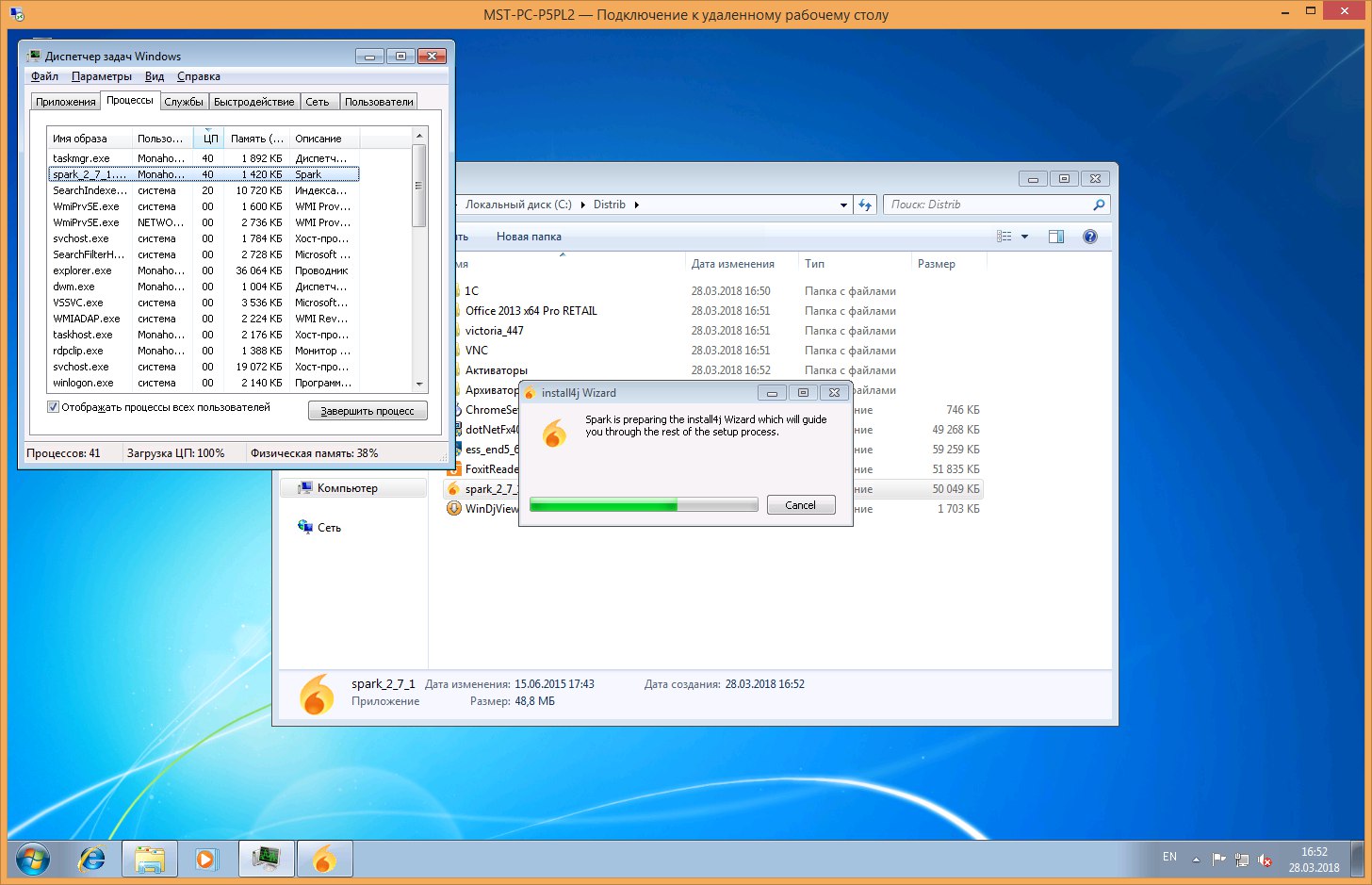Expand arrow between Локальный диск and Distrib

pyautogui.click(x=582, y=205)
